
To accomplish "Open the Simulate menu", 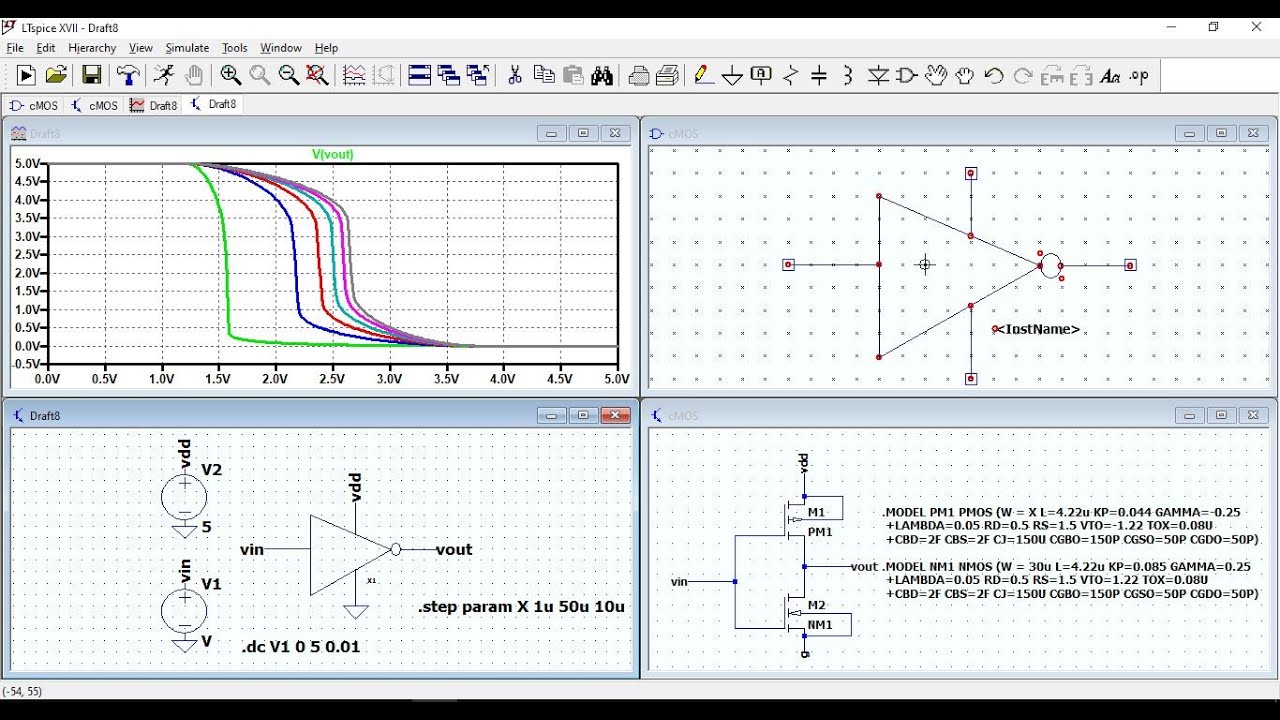I will [187, 47].
